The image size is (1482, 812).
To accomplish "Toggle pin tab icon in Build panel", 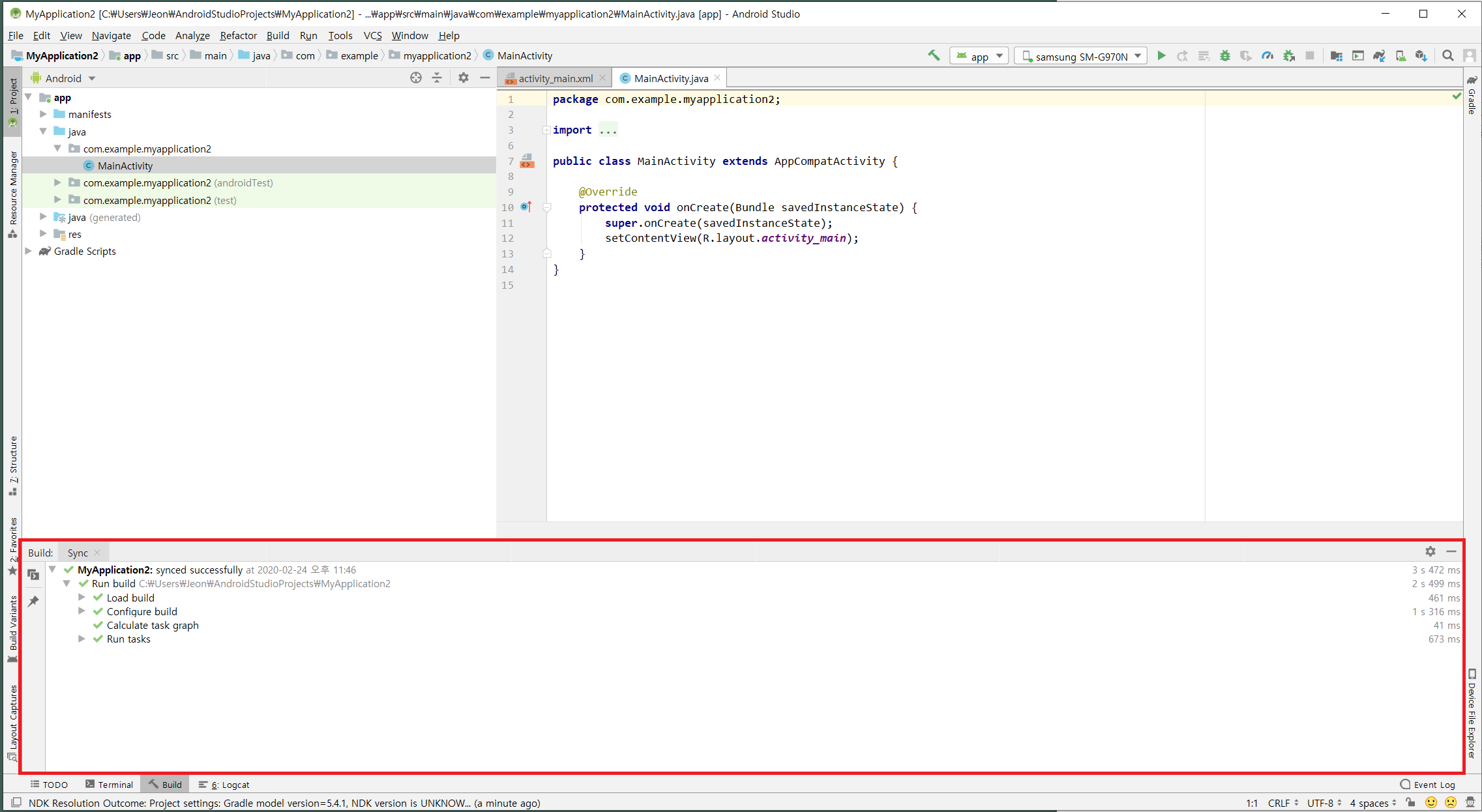I will coord(33,602).
